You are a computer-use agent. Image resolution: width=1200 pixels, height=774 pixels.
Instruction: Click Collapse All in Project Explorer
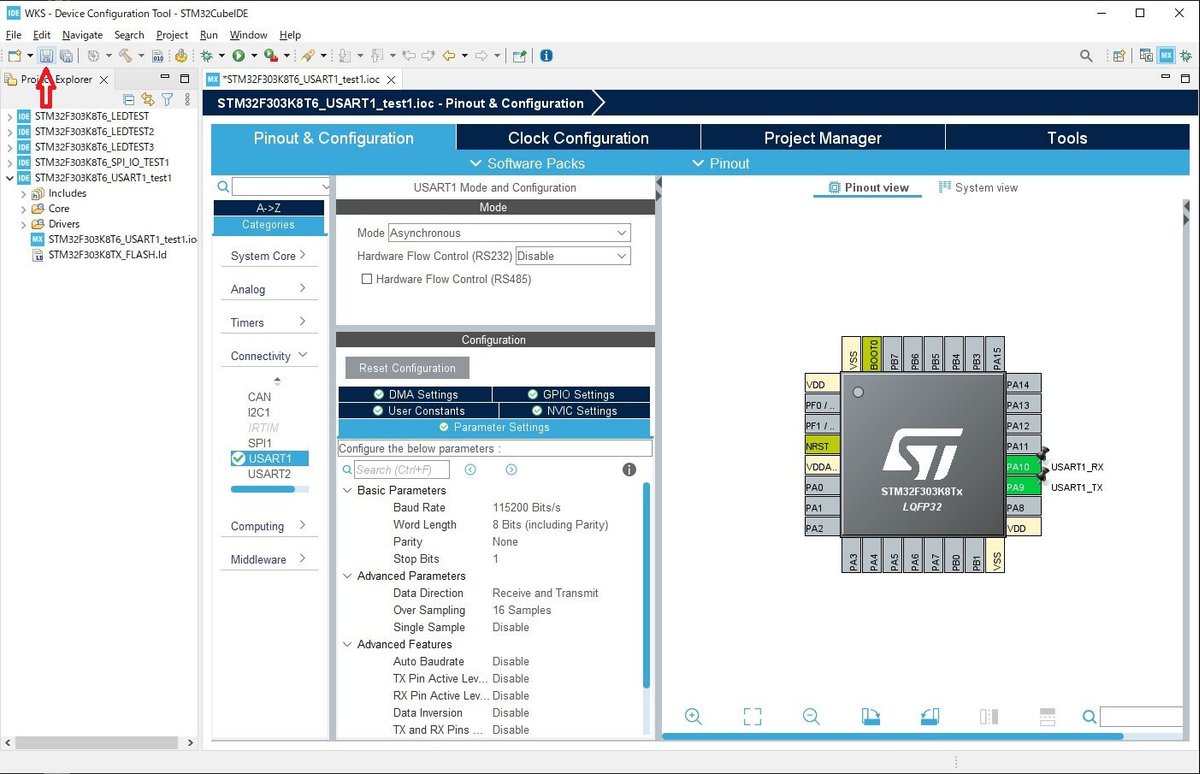click(129, 99)
